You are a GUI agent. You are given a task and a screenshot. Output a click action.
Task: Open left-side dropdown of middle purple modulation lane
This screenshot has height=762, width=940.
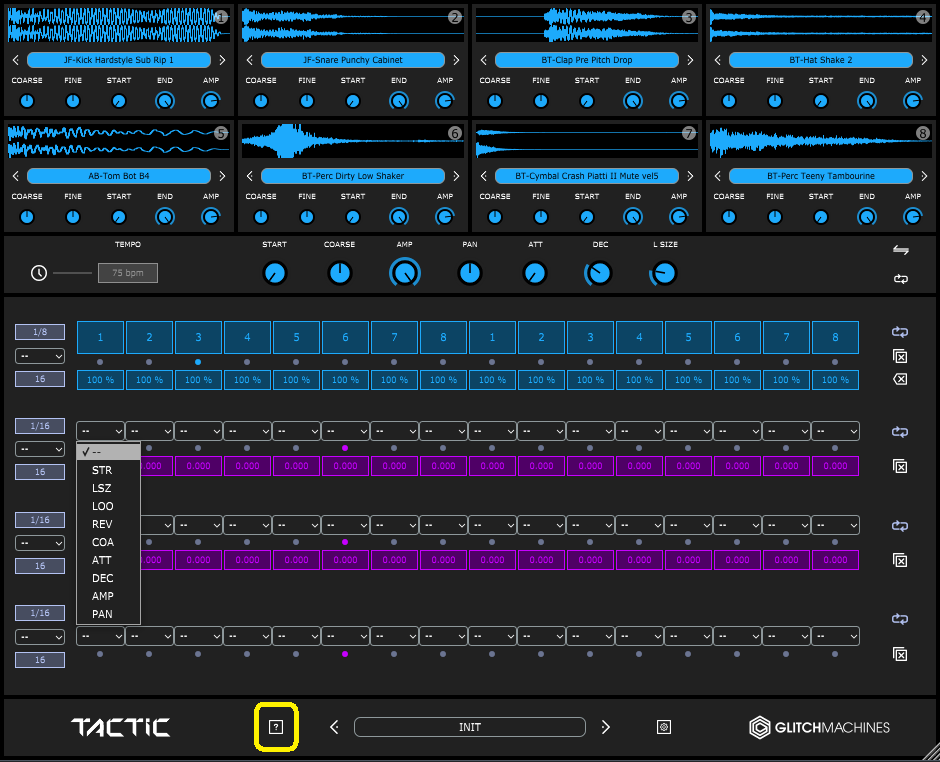pos(40,543)
